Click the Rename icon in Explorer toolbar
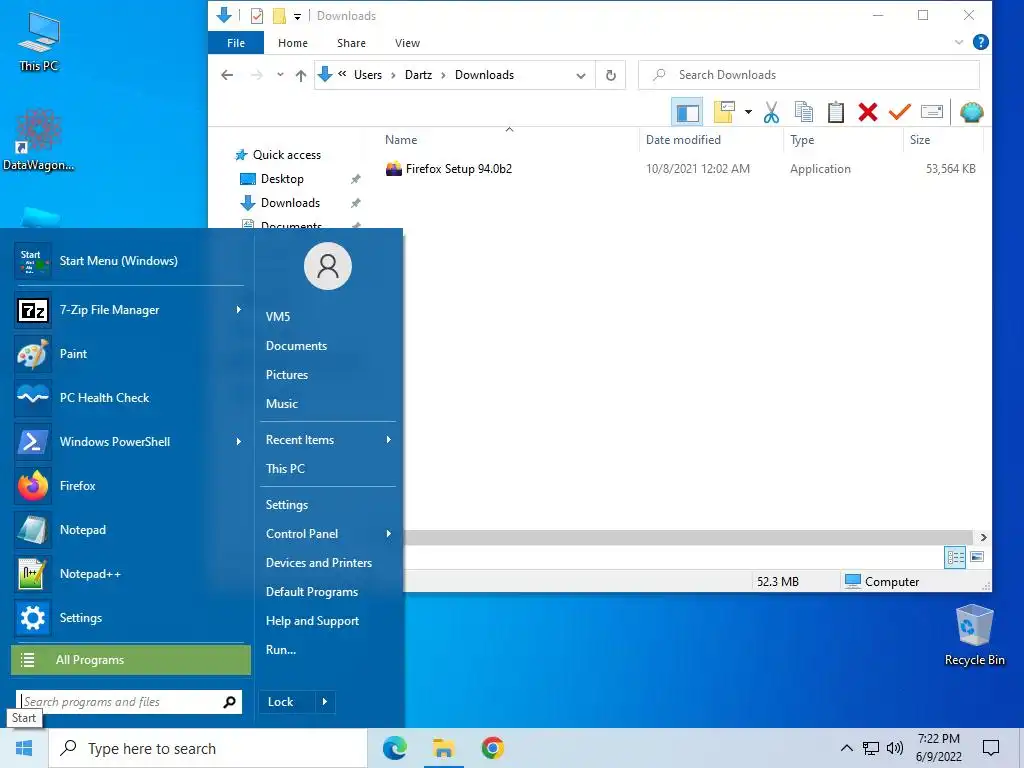The image size is (1024, 768). (931, 112)
